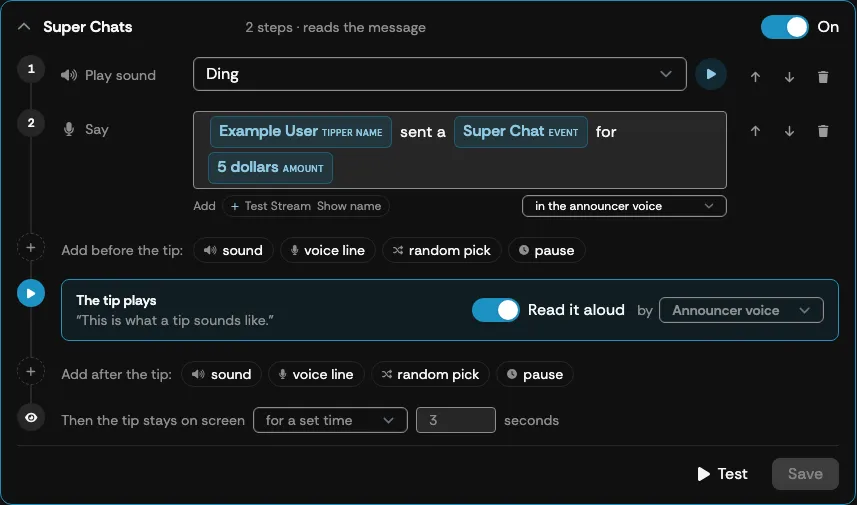
Task: Click the Test button
Action: [722, 474]
